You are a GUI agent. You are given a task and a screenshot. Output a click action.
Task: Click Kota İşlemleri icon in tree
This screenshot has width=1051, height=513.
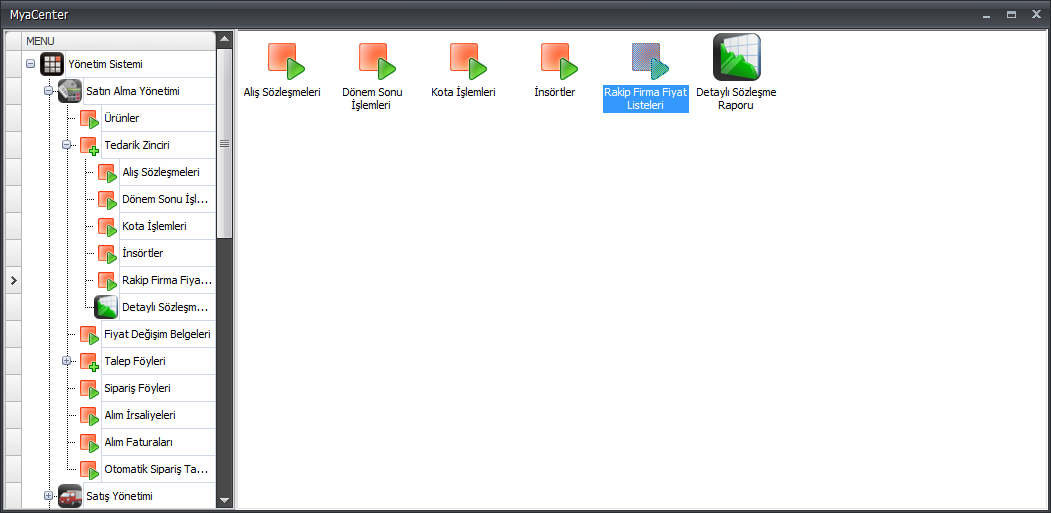tap(107, 227)
